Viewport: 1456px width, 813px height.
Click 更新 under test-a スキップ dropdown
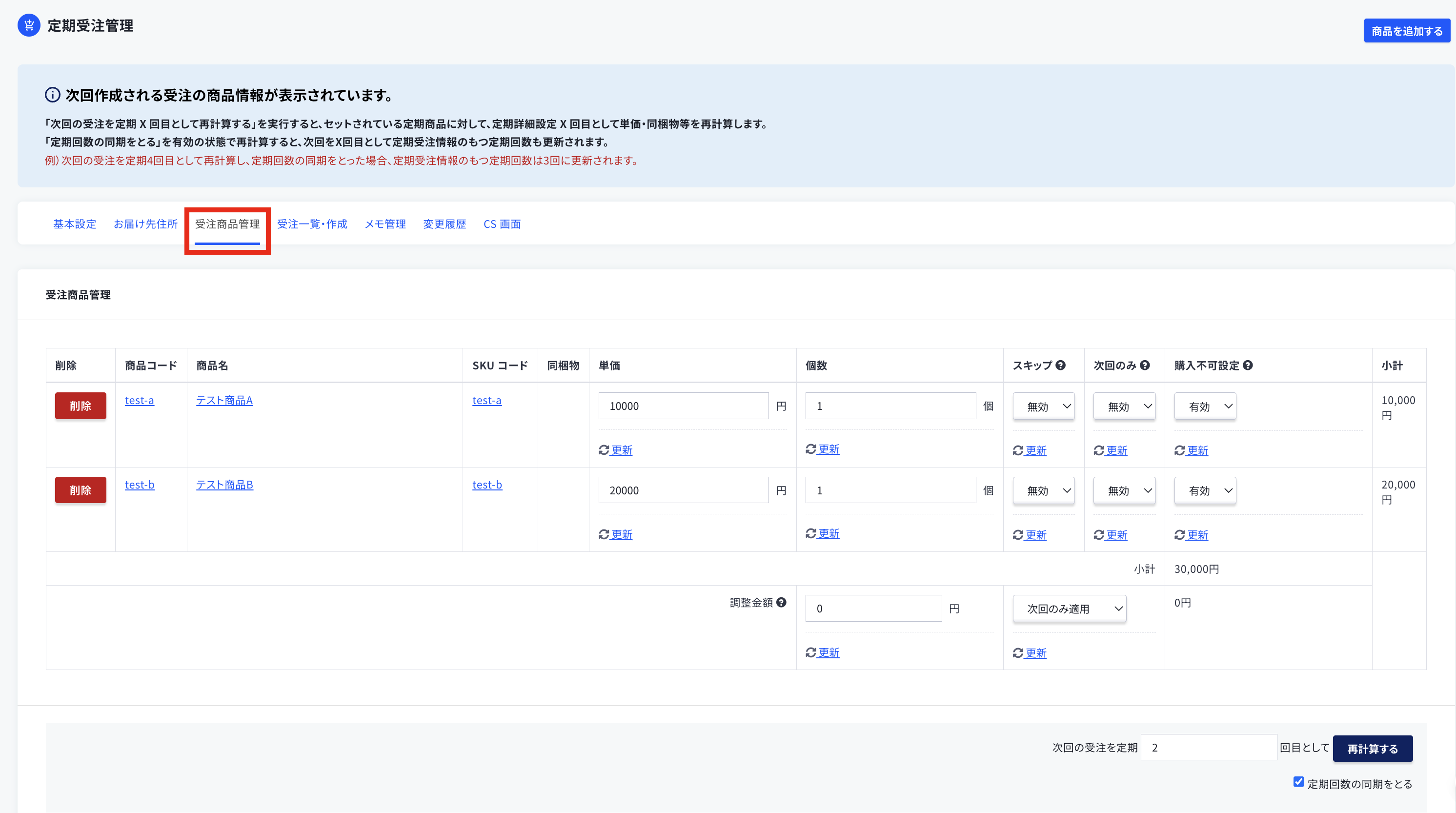(1030, 450)
